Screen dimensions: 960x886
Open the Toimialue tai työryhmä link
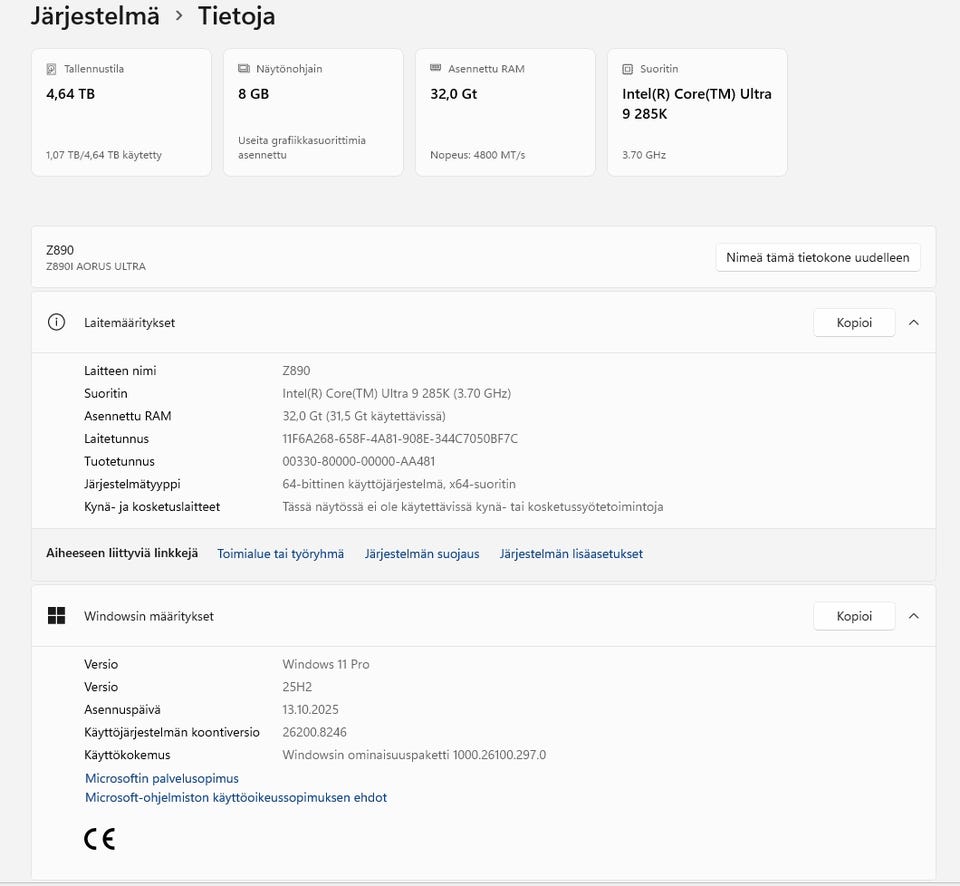coord(280,554)
